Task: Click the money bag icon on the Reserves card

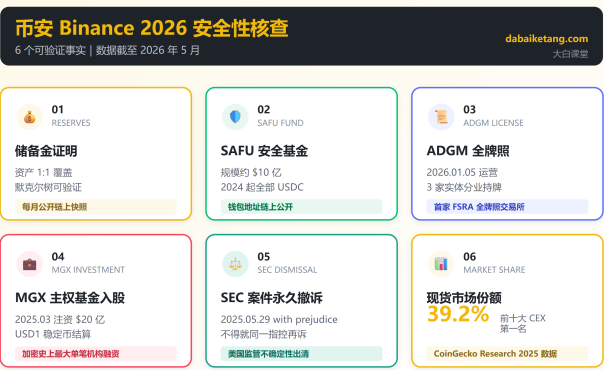Action: pos(30,117)
